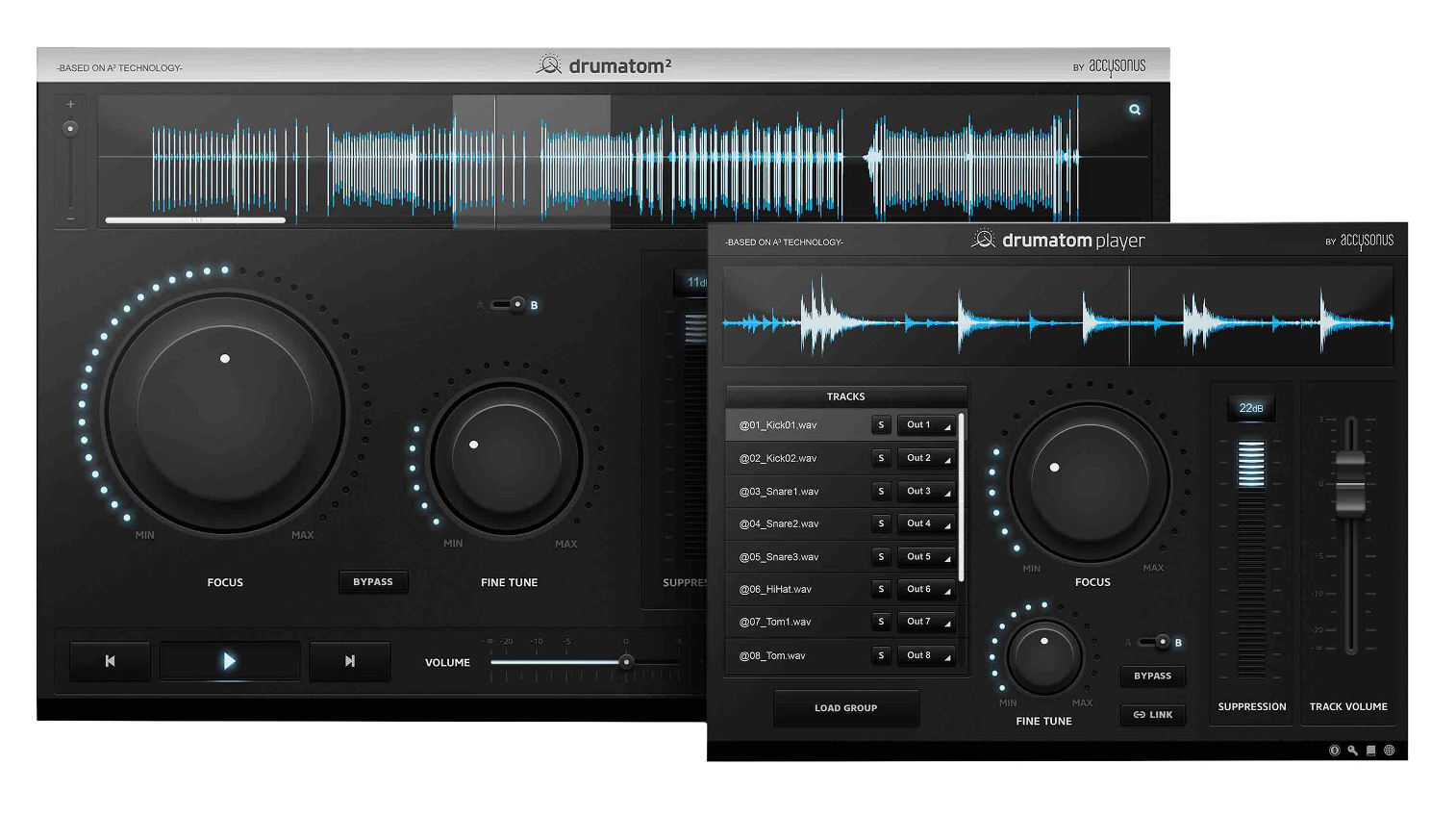1456x816 pixels.
Task: Click the accusonus logo in drumatom player header
Action: 1367,241
